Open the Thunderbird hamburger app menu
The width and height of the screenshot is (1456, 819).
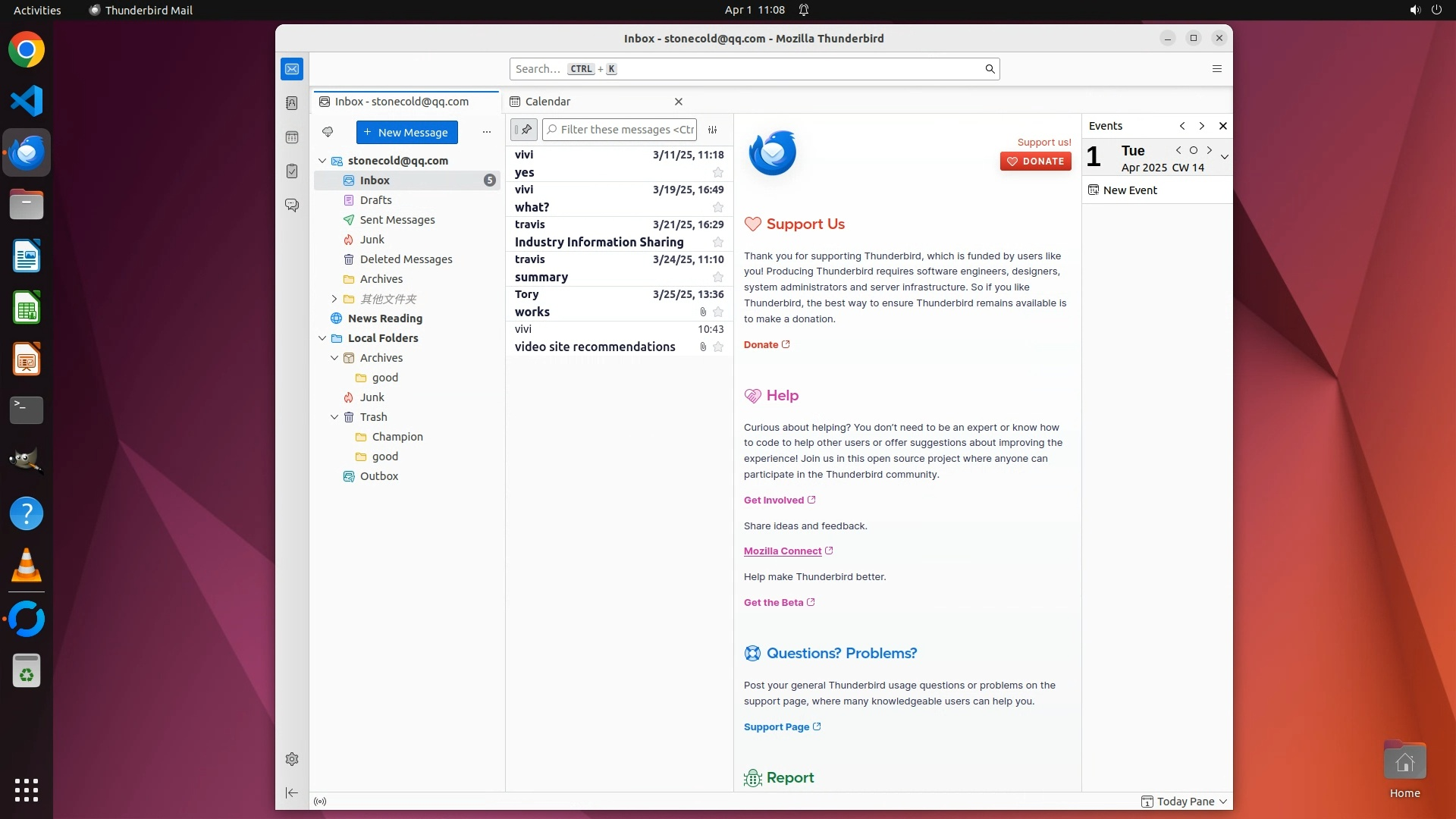pos(1217,69)
